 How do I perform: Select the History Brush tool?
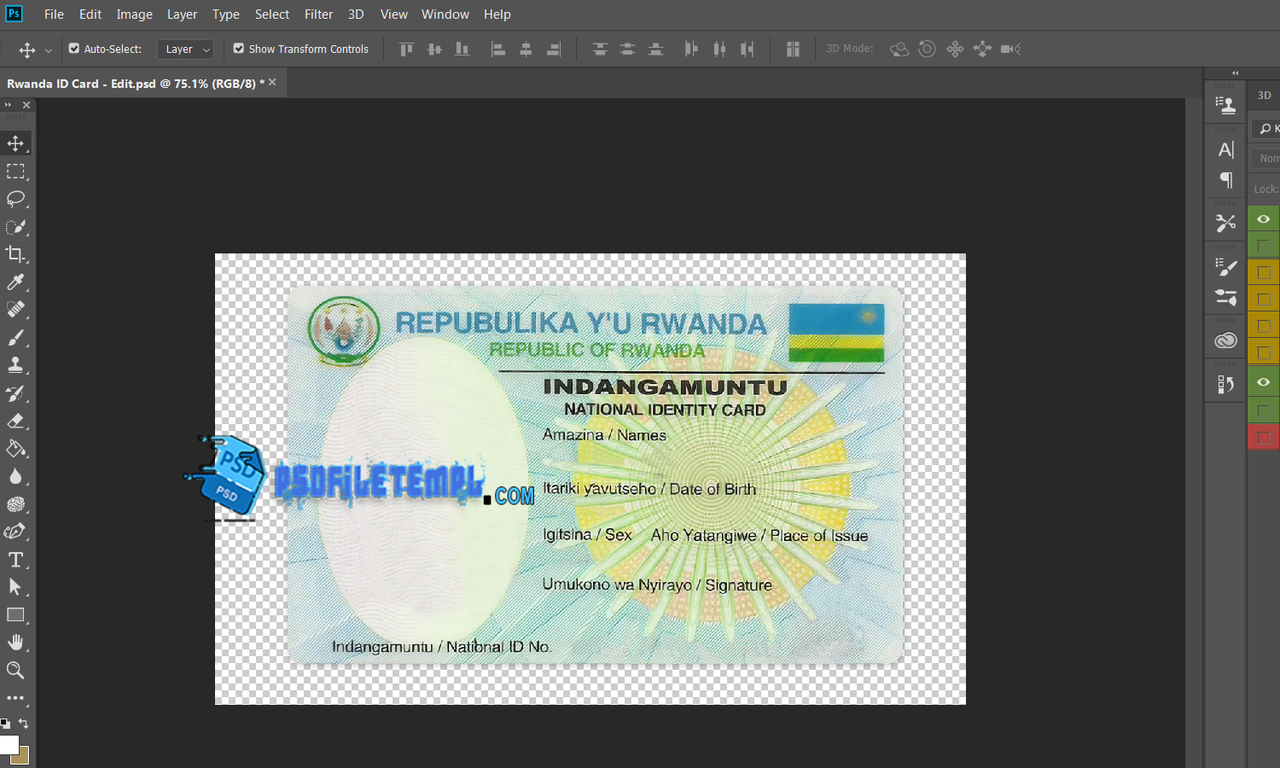point(16,393)
